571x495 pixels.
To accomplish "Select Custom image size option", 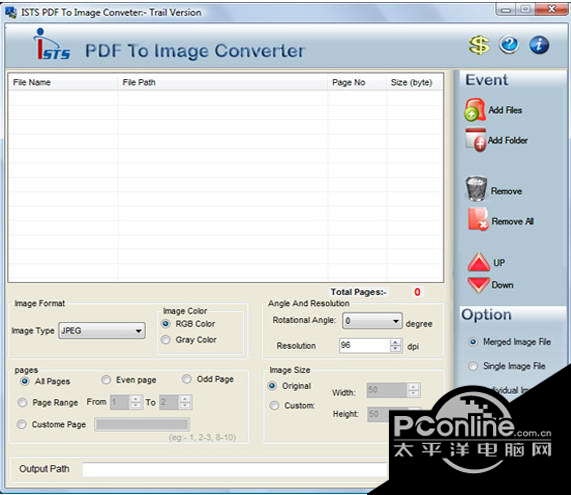I will pos(274,405).
